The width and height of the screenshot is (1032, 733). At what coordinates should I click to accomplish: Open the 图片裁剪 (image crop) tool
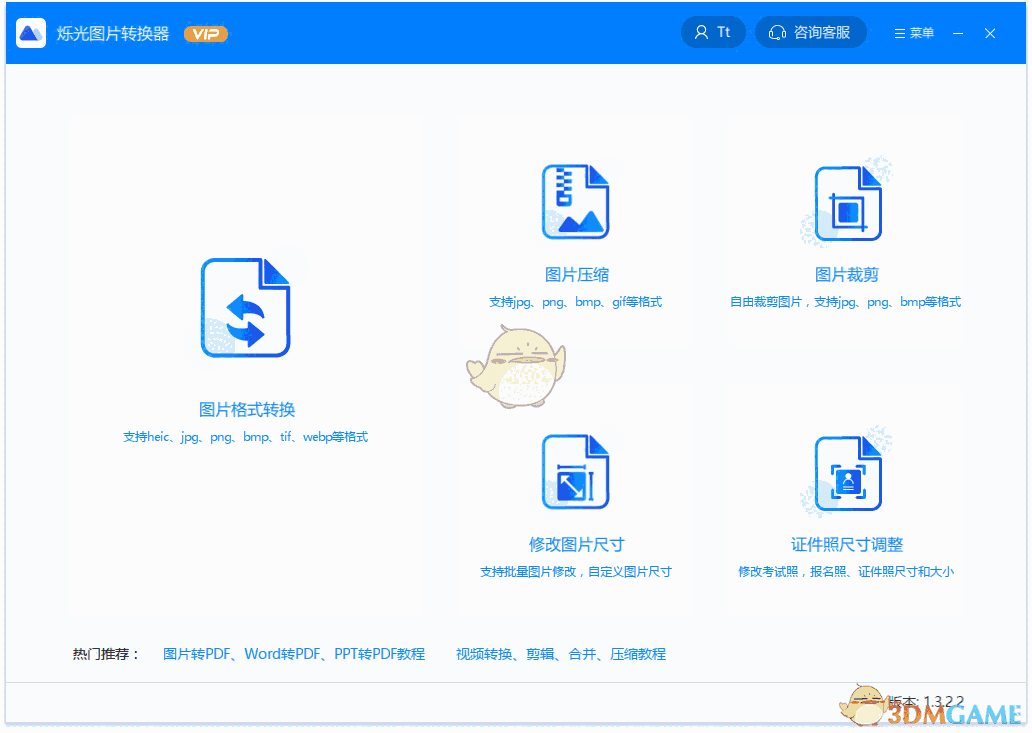[x=848, y=202]
